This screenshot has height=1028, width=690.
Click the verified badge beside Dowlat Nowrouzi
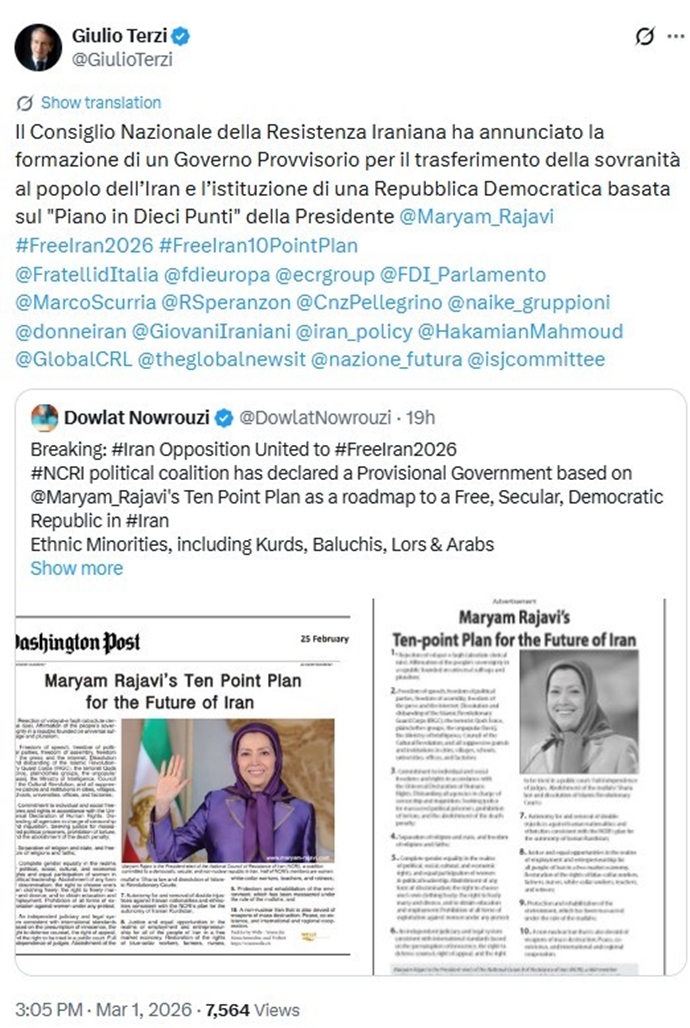pyautogui.click(x=224, y=418)
